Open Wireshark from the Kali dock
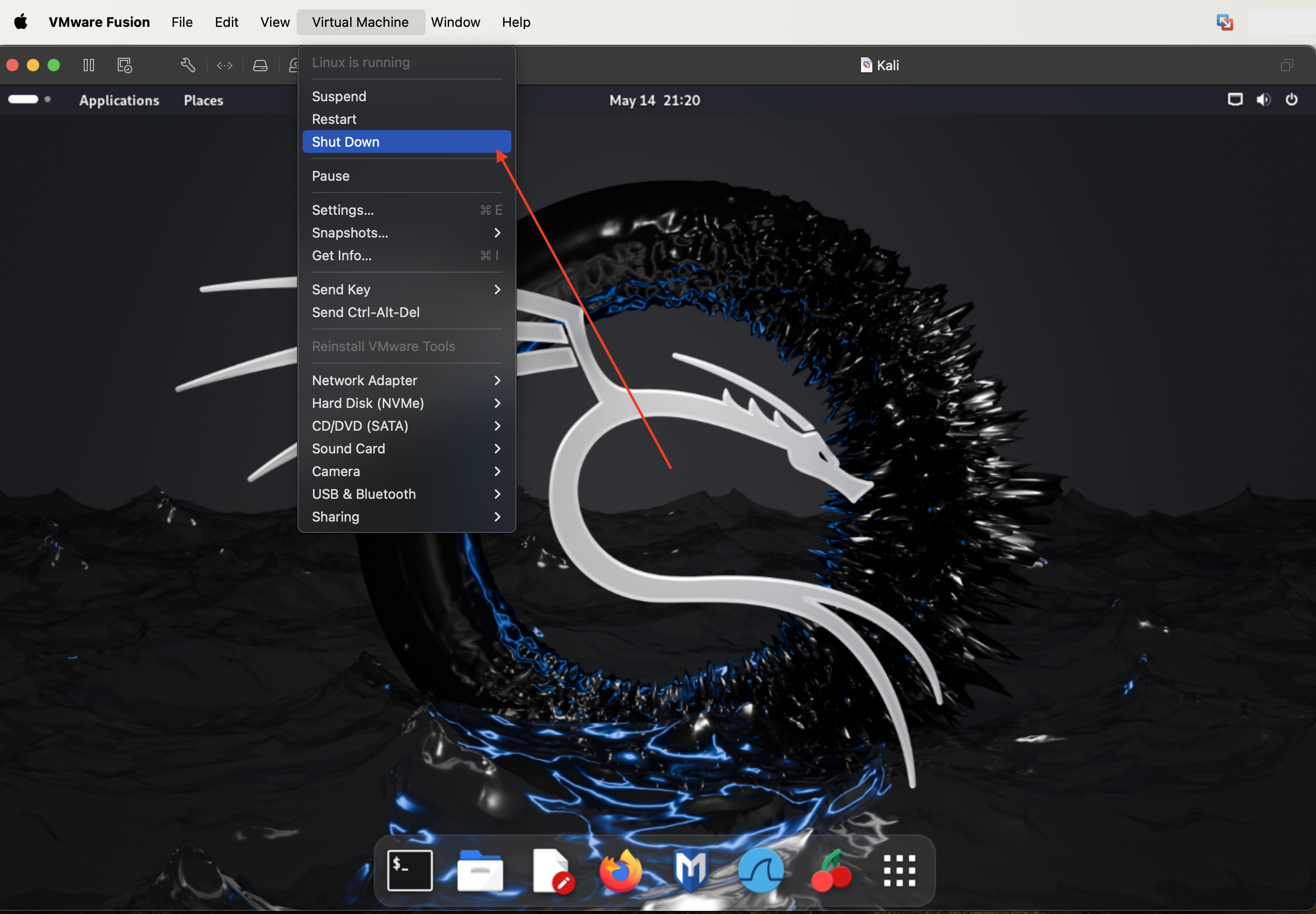 760,871
